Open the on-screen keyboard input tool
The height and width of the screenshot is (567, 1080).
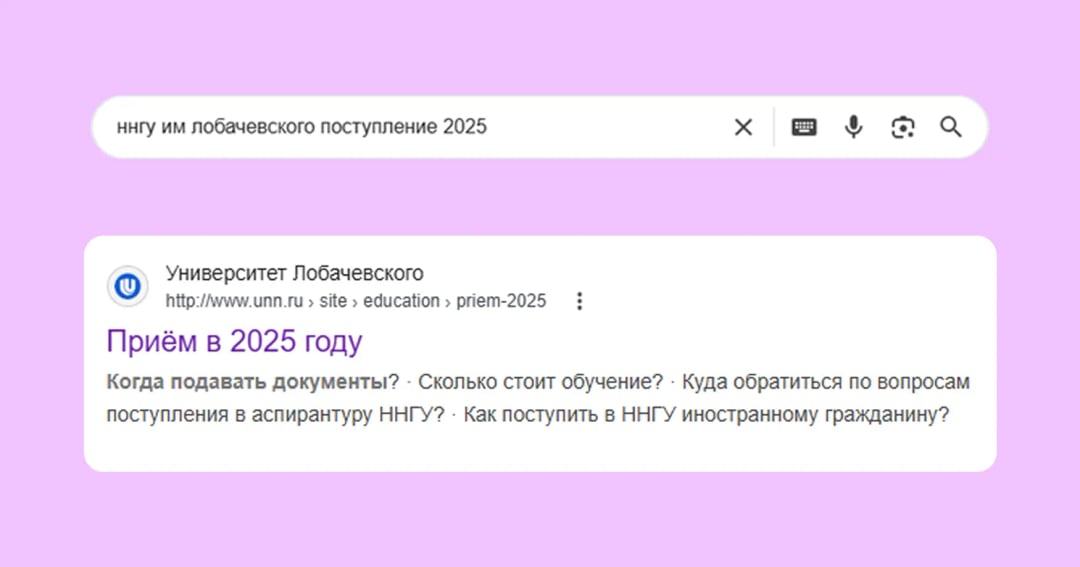[804, 127]
